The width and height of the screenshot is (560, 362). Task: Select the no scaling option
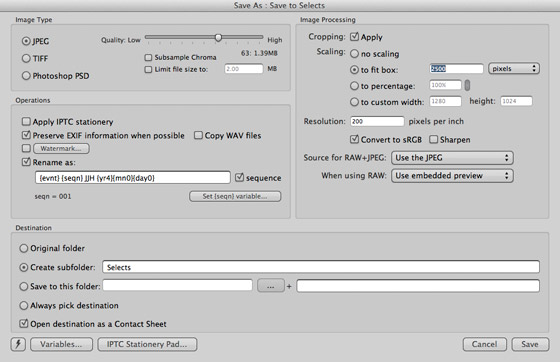click(354, 54)
